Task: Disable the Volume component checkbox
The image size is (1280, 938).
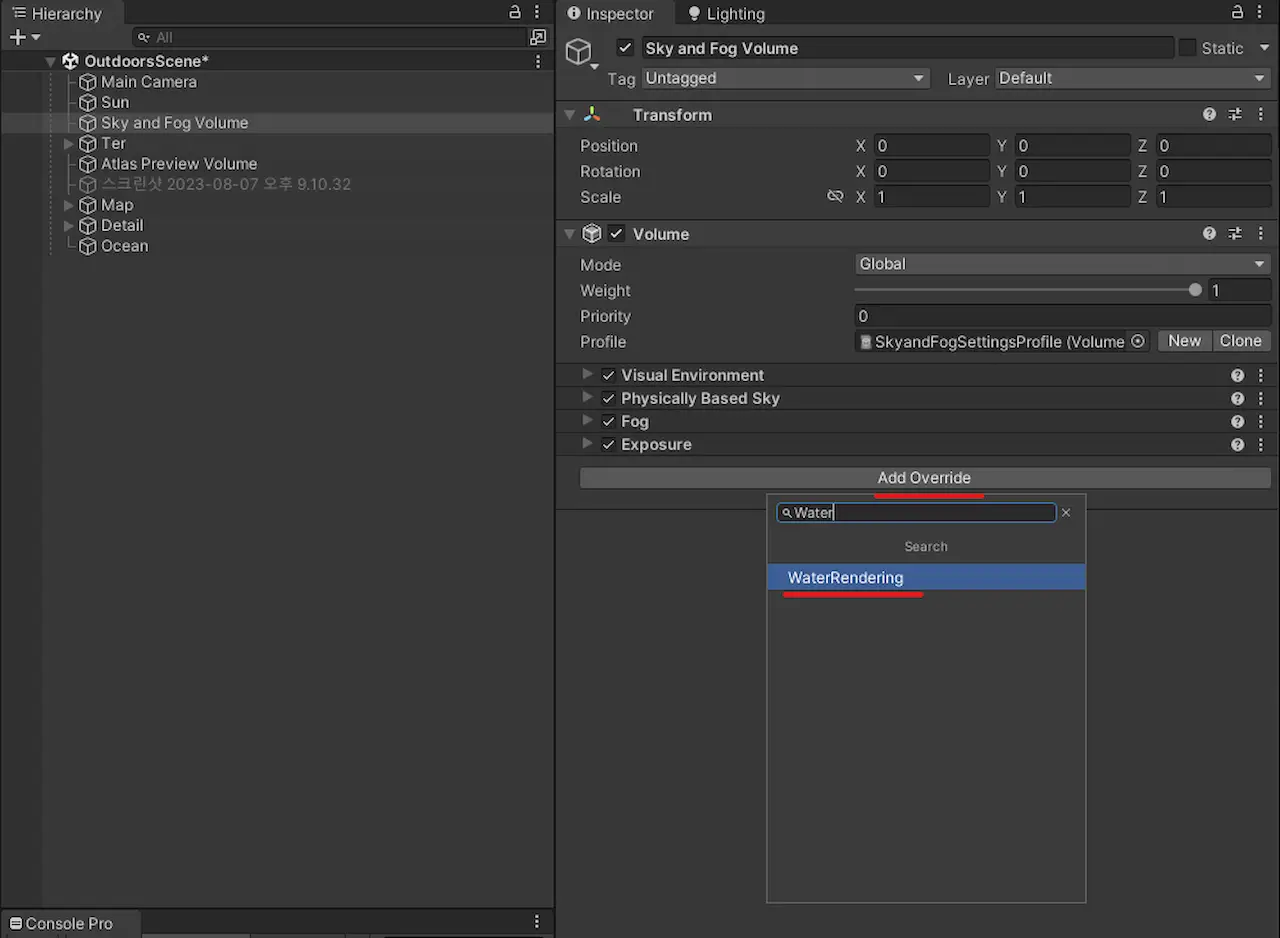Action: [616, 234]
